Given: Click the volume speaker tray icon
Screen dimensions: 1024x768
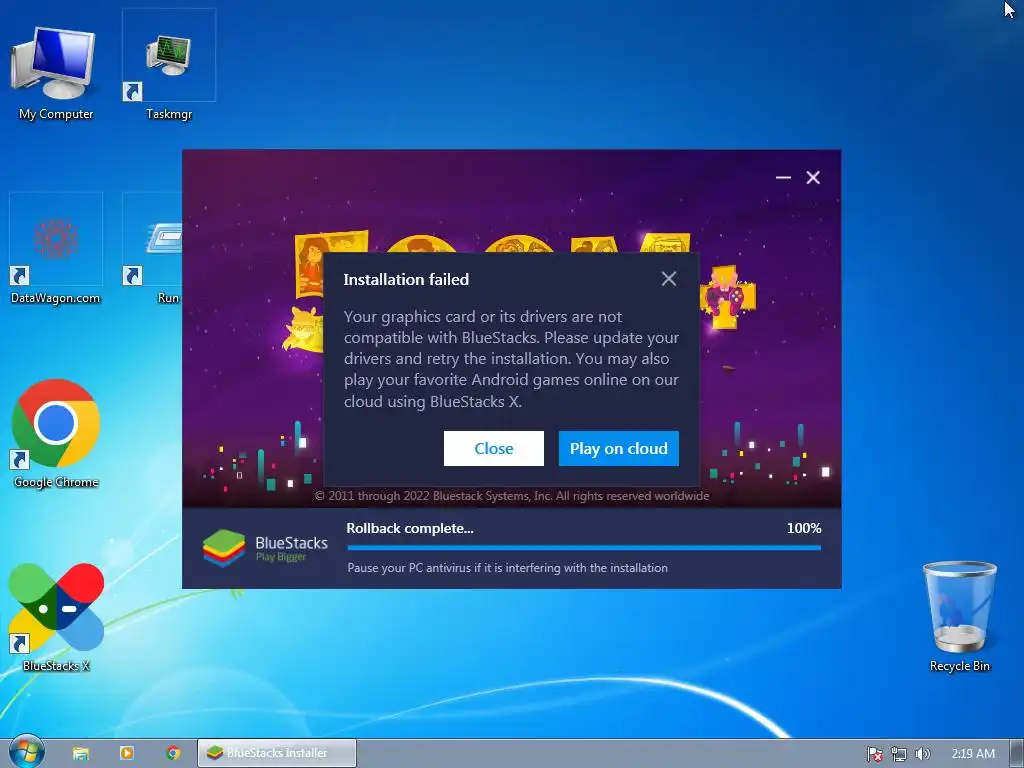Looking at the screenshot, I should coord(922,754).
